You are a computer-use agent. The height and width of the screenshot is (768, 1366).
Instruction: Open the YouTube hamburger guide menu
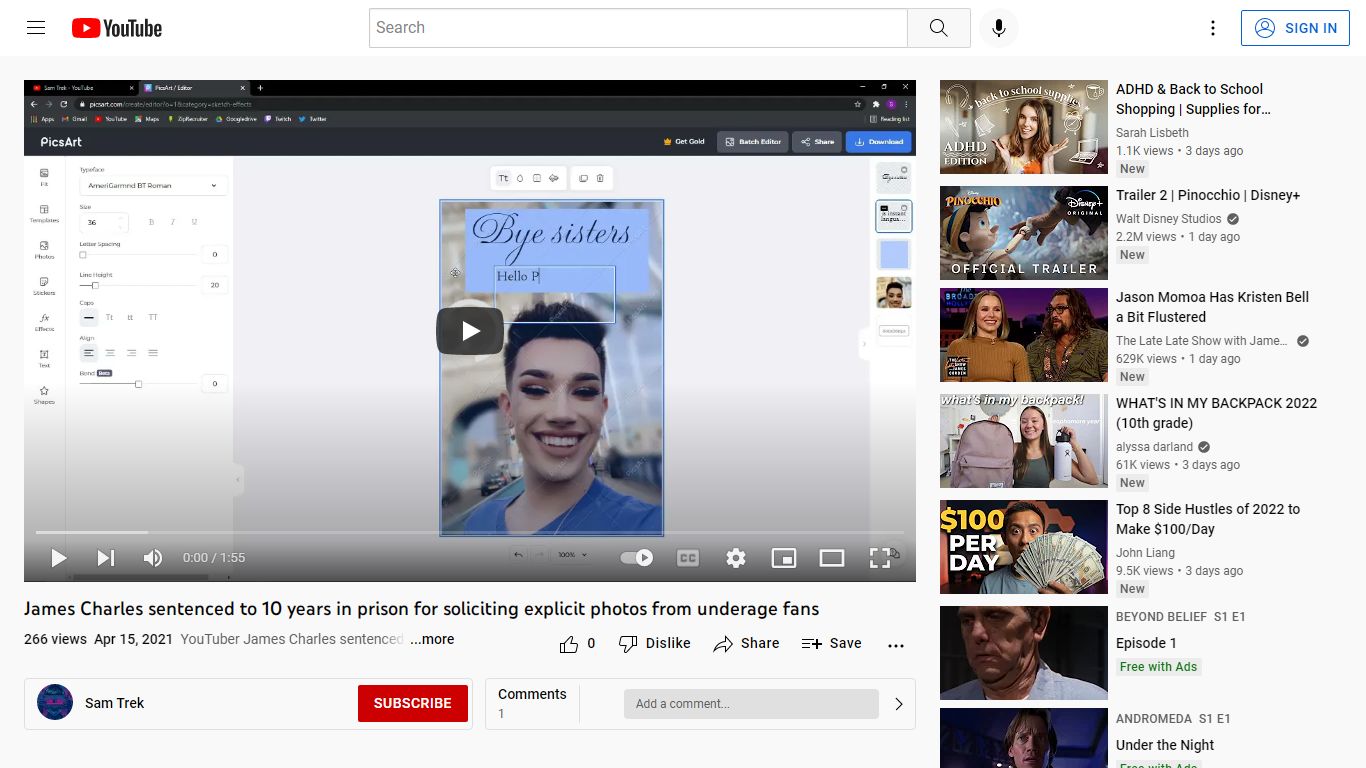click(36, 28)
